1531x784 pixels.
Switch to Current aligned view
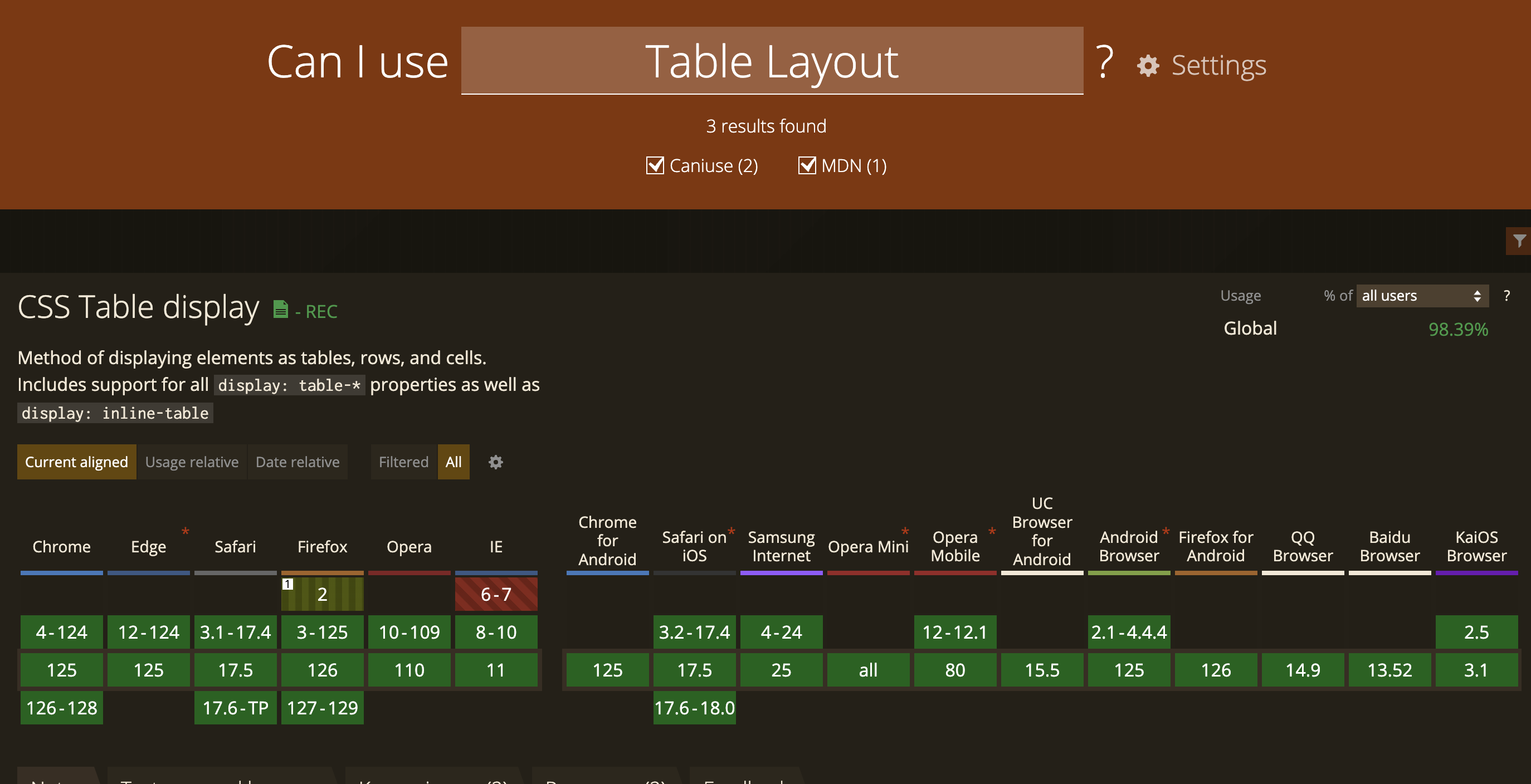[77, 462]
